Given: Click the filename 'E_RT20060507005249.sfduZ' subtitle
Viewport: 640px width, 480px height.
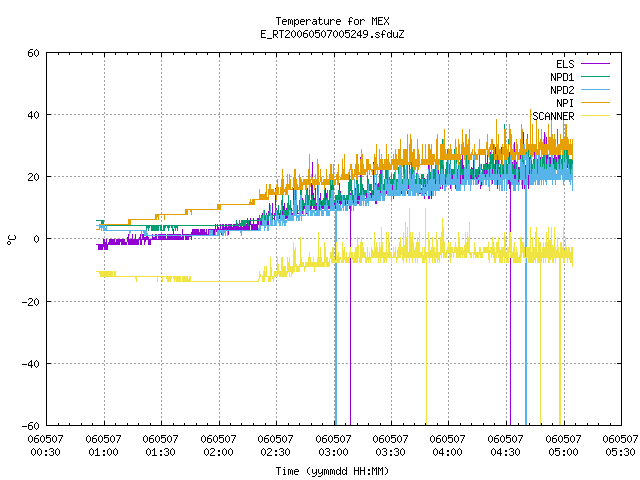Looking at the screenshot, I should pyautogui.click(x=332, y=34).
